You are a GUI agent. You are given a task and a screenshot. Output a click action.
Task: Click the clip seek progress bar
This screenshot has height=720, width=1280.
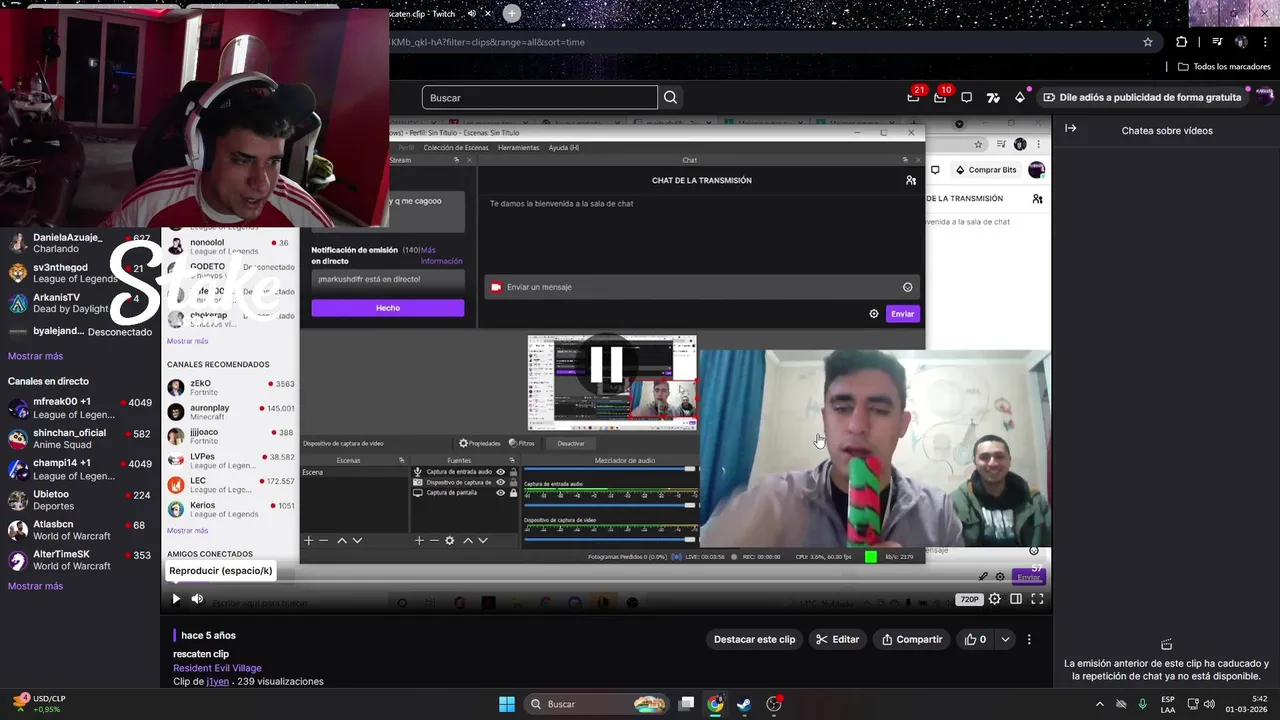(610, 582)
